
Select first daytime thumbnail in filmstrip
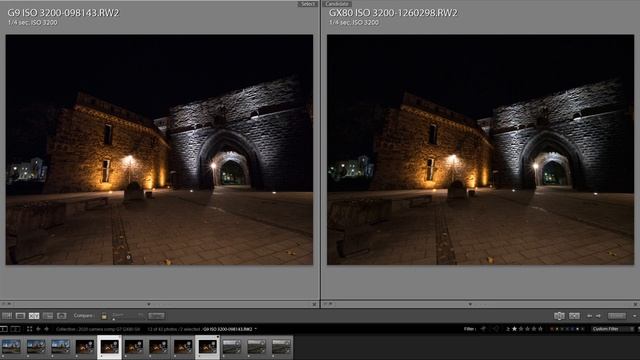tap(11, 347)
